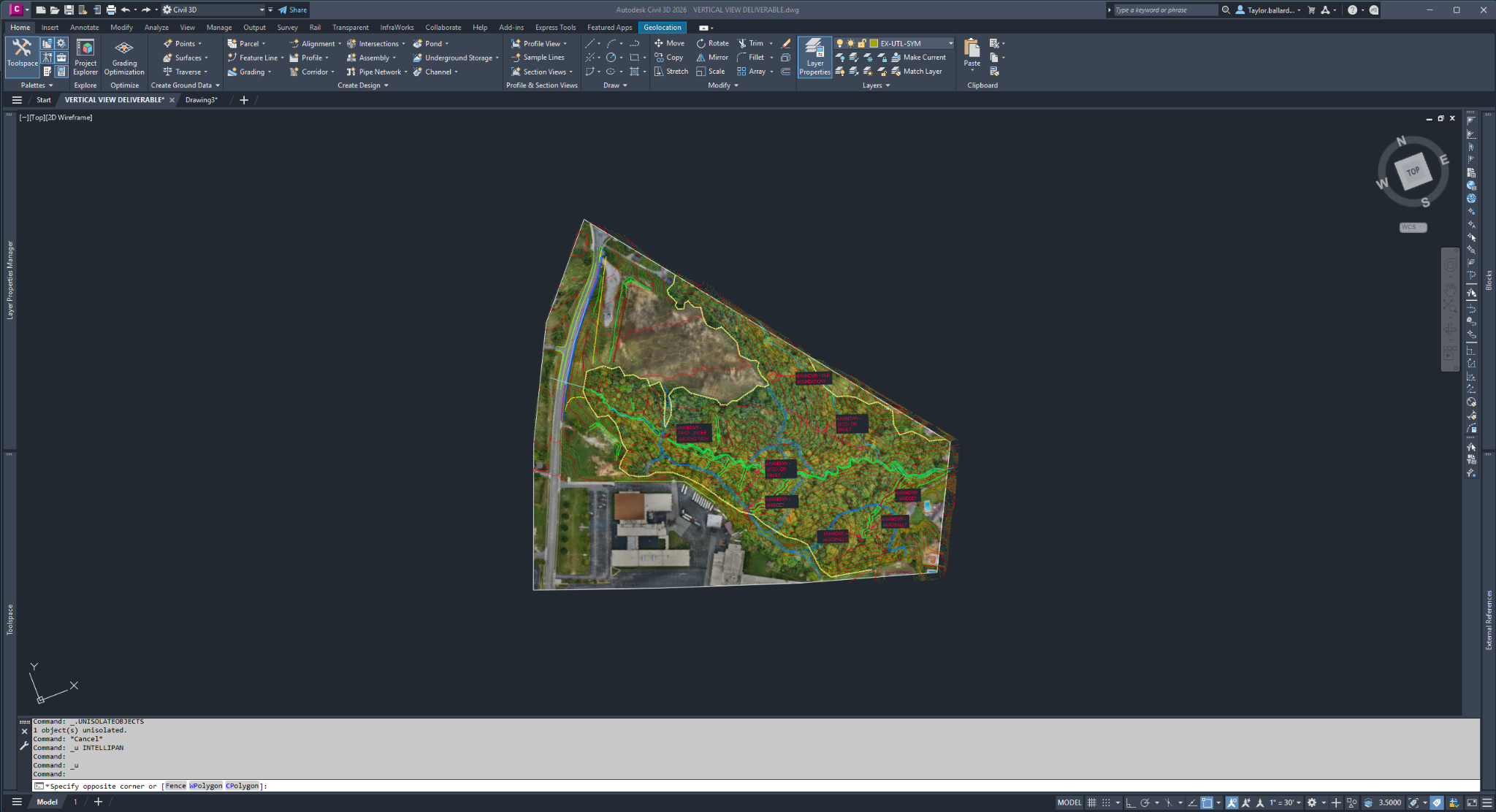Open the Survey ribbon tab
This screenshot has width=1496, height=812.
(x=287, y=28)
